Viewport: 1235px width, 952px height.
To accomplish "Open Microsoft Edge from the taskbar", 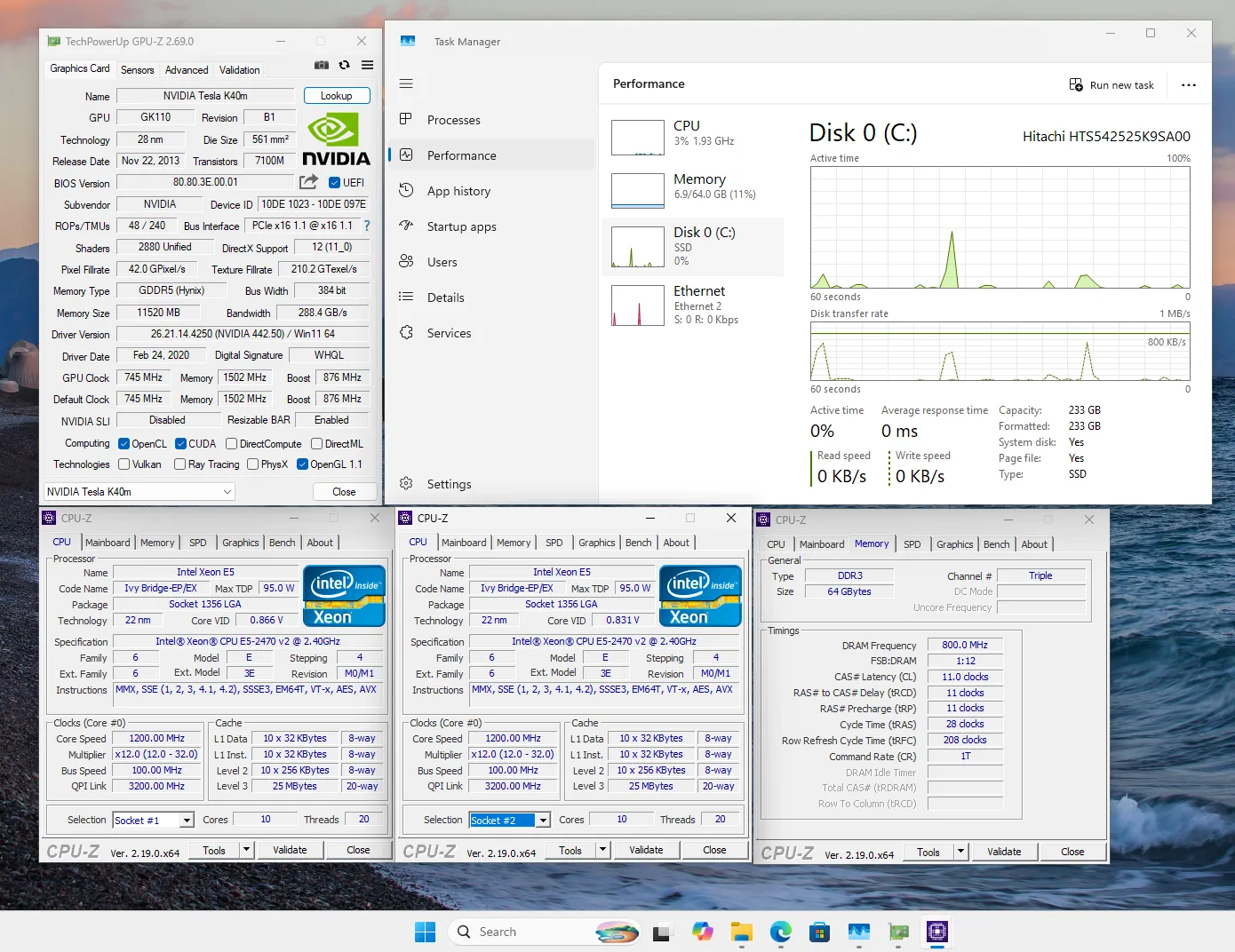I will [780, 932].
